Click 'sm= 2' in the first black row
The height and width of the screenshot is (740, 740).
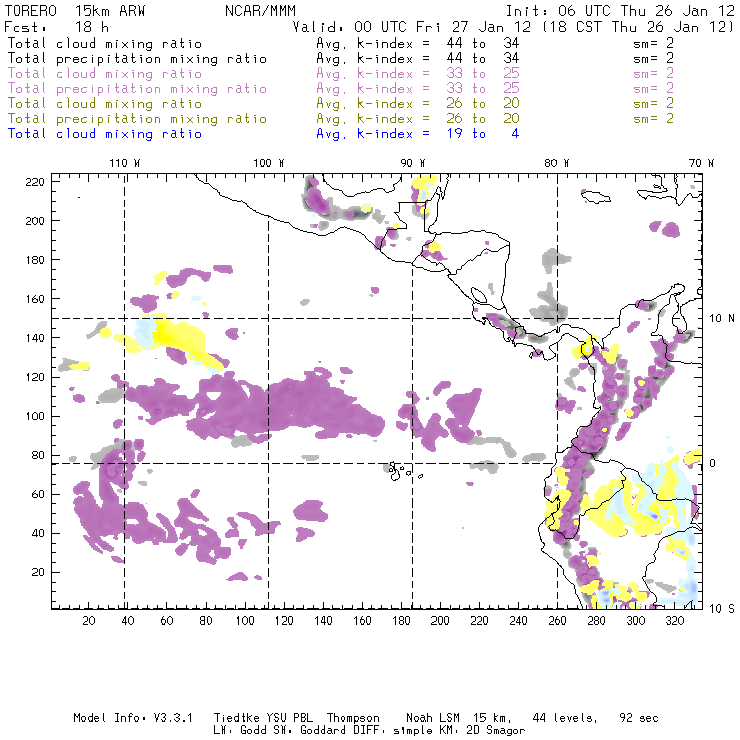coord(654,43)
